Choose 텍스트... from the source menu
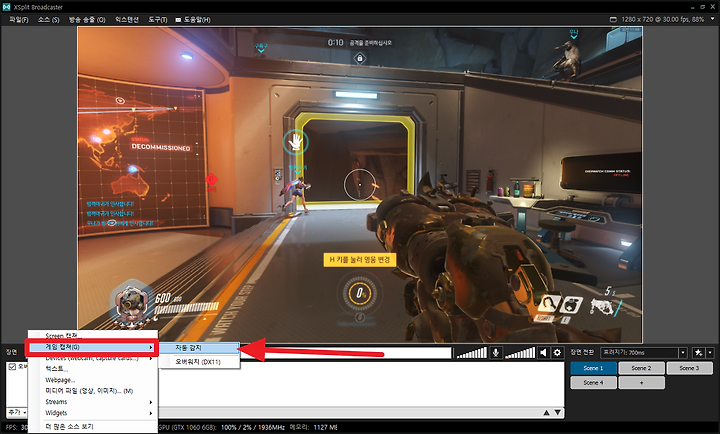The height and width of the screenshot is (434, 720). point(92,369)
